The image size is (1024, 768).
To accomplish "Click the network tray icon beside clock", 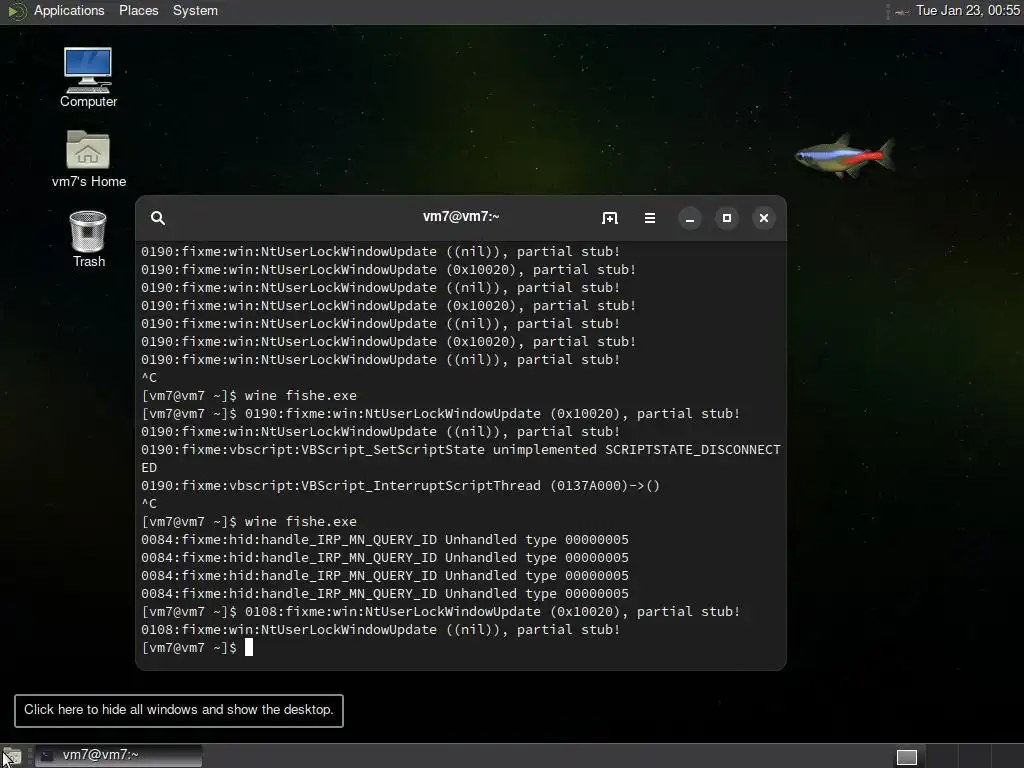I will 903,11.
